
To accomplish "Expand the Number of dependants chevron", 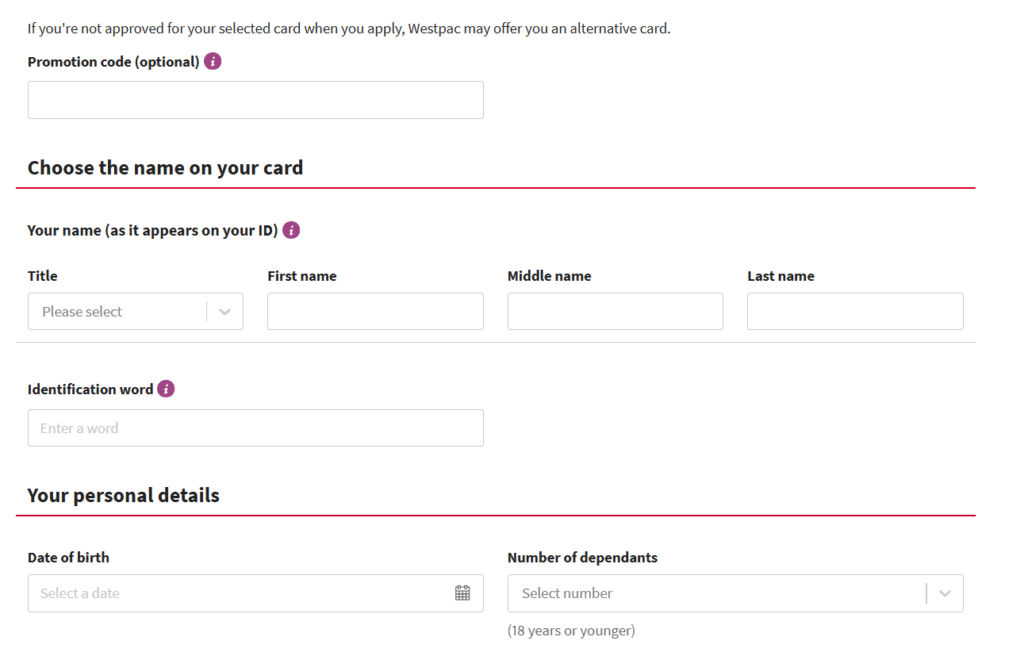I will tap(945, 593).
